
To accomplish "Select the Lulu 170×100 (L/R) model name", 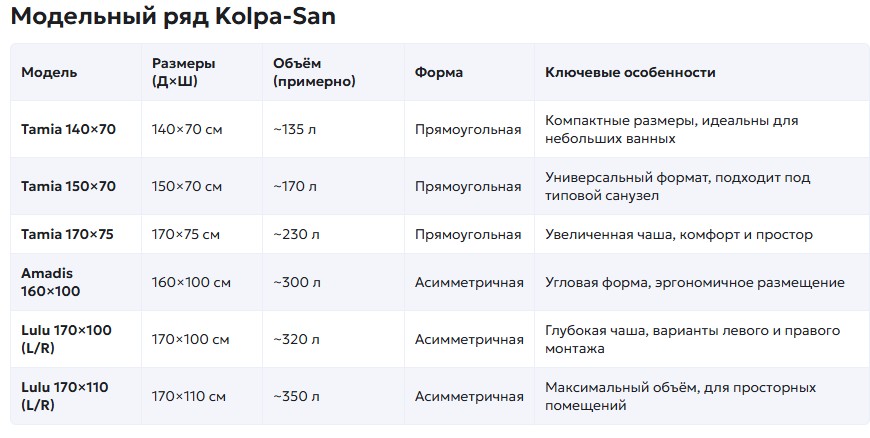I will (x=66, y=339).
